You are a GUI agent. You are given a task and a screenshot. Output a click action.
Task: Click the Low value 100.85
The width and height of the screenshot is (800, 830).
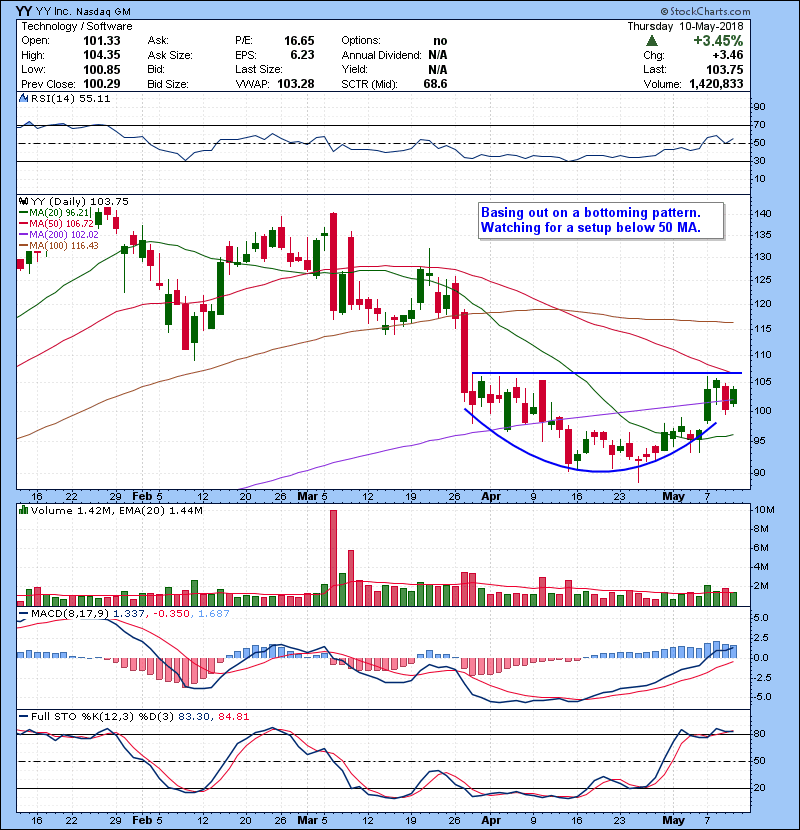tap(102, 69)
